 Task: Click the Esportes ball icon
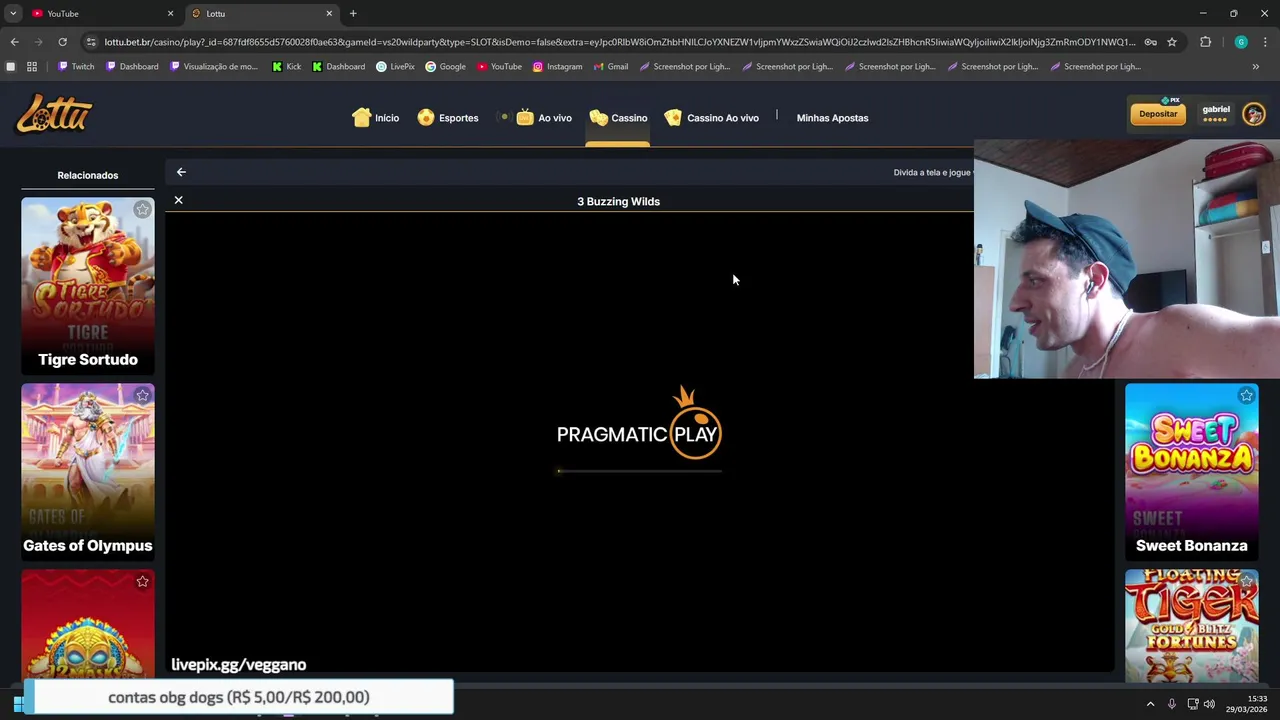[x=426, y=117]
